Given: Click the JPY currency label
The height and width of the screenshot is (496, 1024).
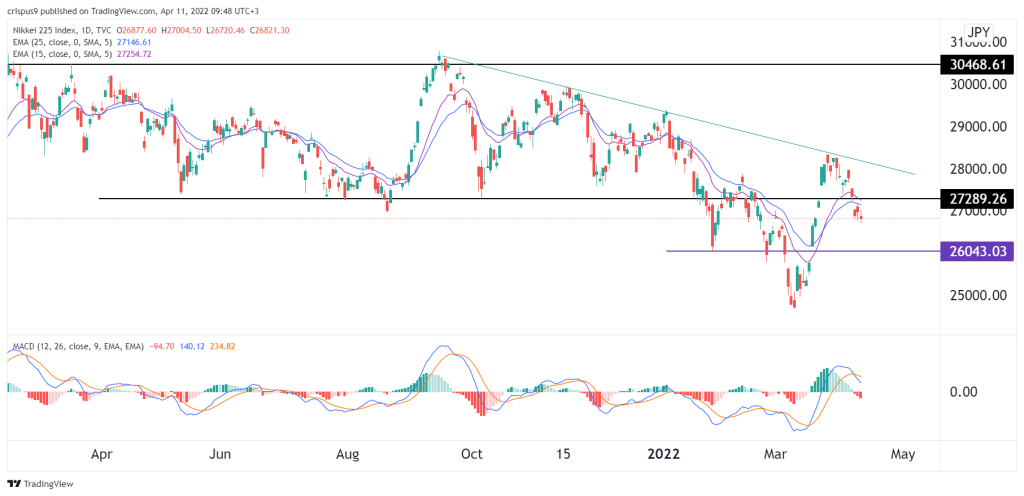Looking at the screenshot, I should pyautogui.click(x=979, y=31).
